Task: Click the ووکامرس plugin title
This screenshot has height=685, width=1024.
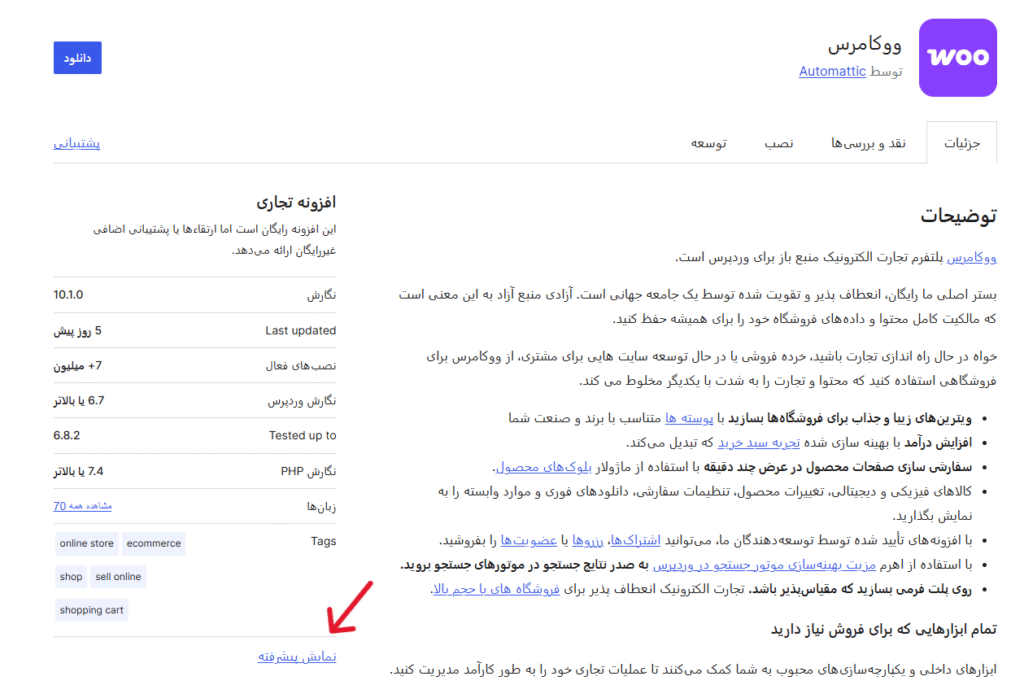Action: point(865,45)
